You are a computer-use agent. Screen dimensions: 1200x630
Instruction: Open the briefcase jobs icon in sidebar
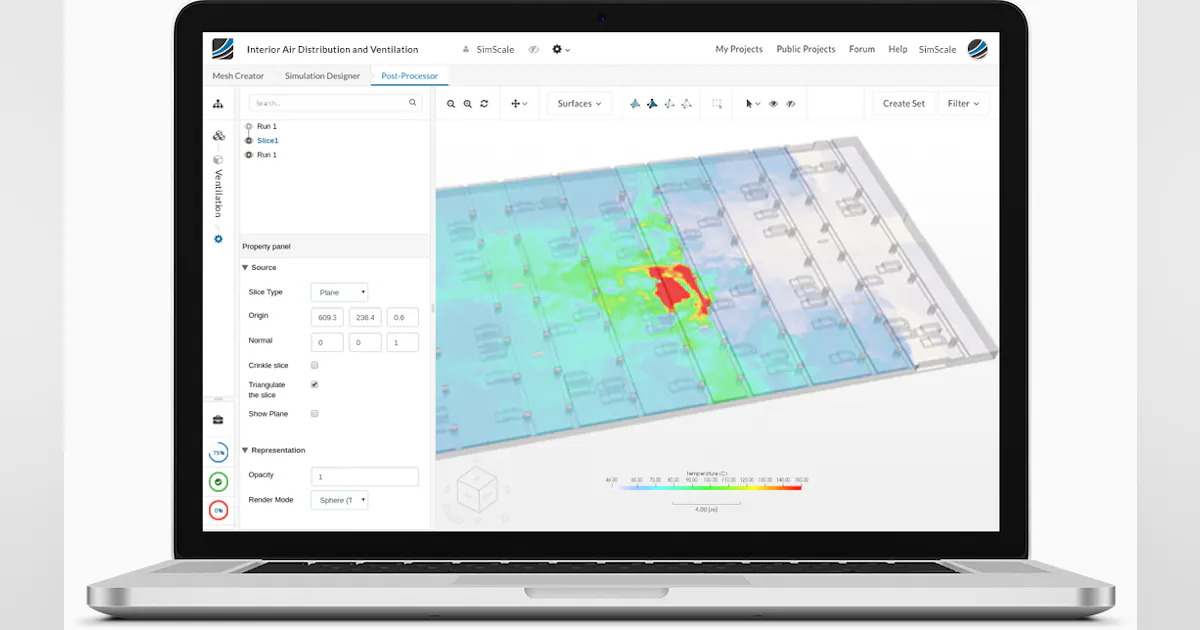tap(218, 420)
